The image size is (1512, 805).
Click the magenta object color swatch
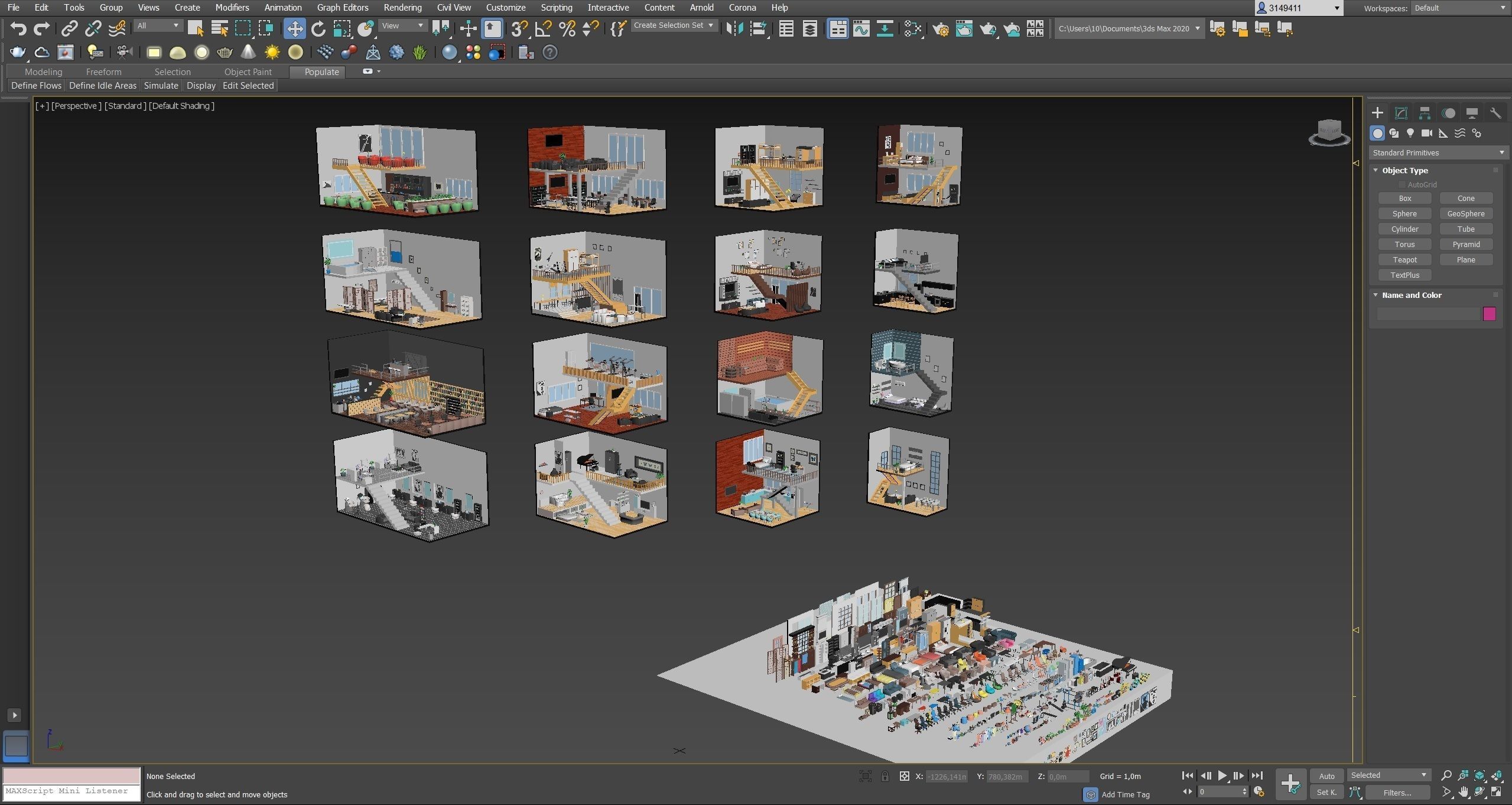point(1488,314)
